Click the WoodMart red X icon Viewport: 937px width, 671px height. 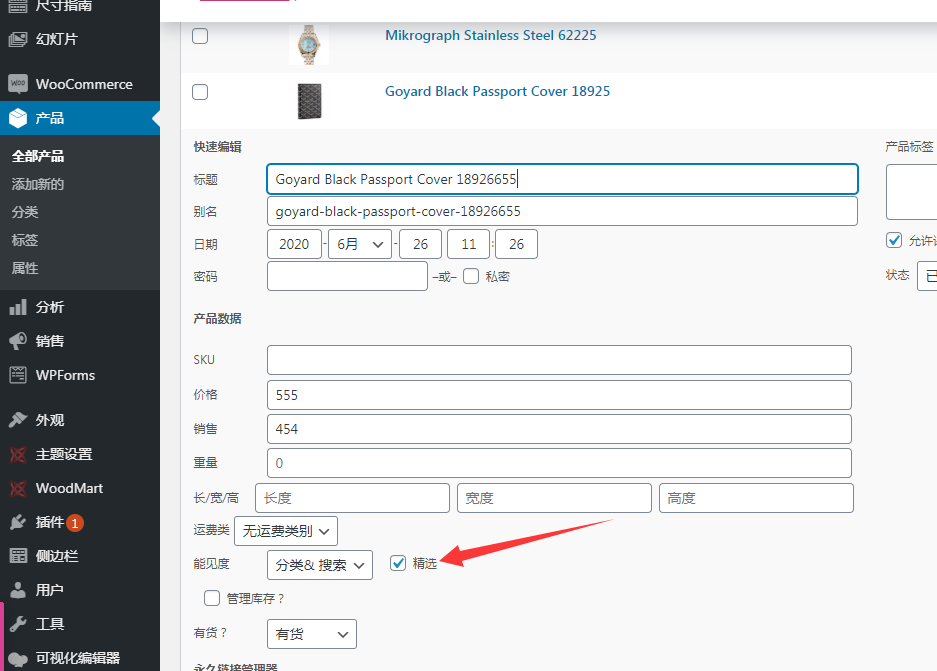[x=18, y=488]
